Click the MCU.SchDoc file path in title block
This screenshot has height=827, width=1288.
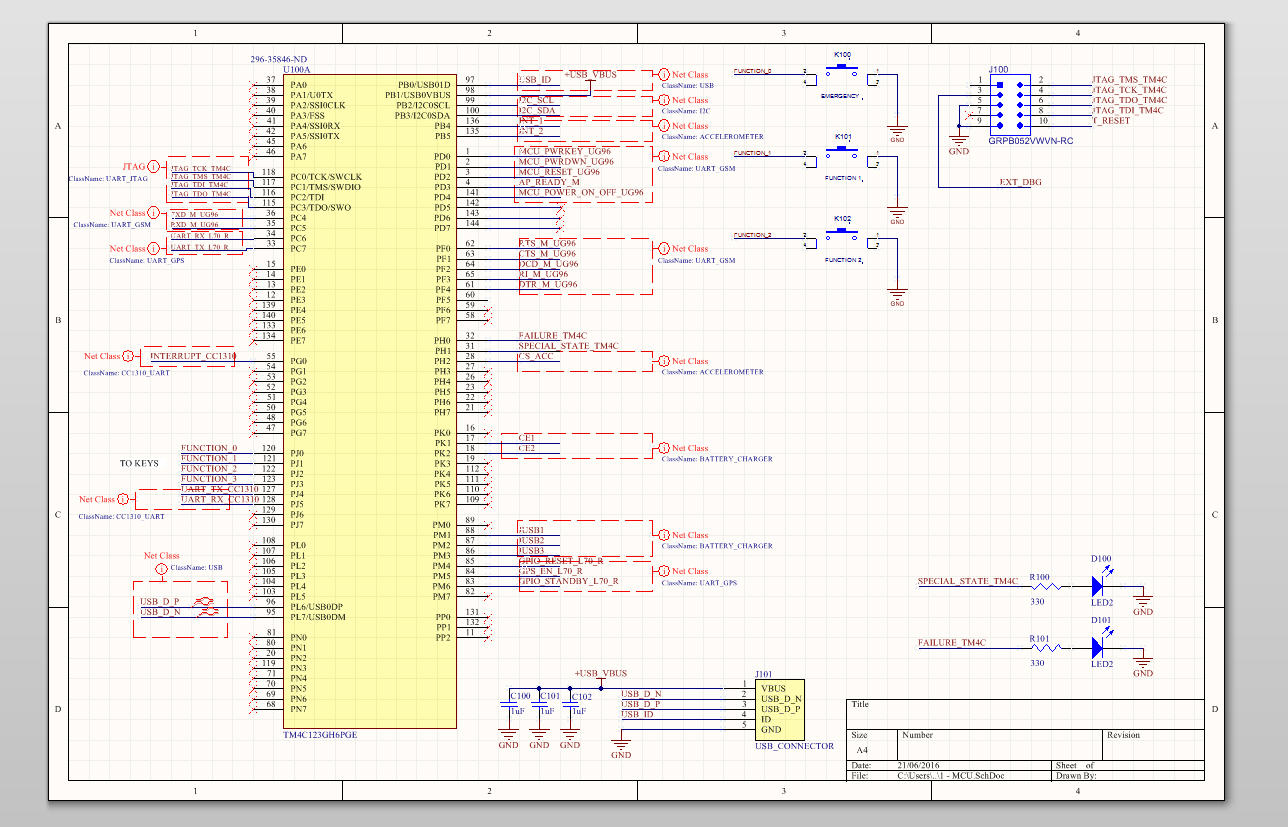949,775
